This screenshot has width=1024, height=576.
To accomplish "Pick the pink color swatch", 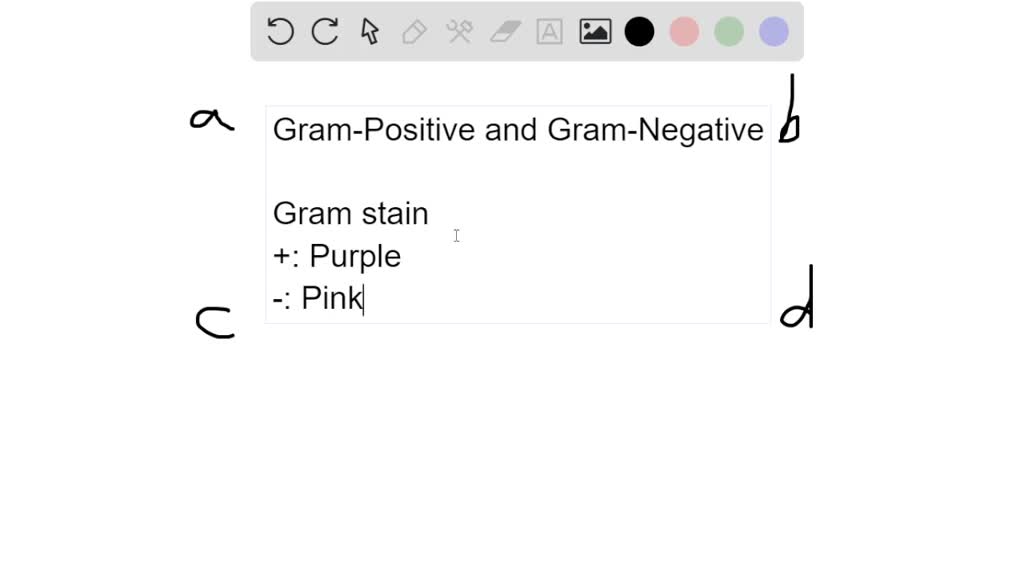I will pyautogui.click(x=684, y=31).
